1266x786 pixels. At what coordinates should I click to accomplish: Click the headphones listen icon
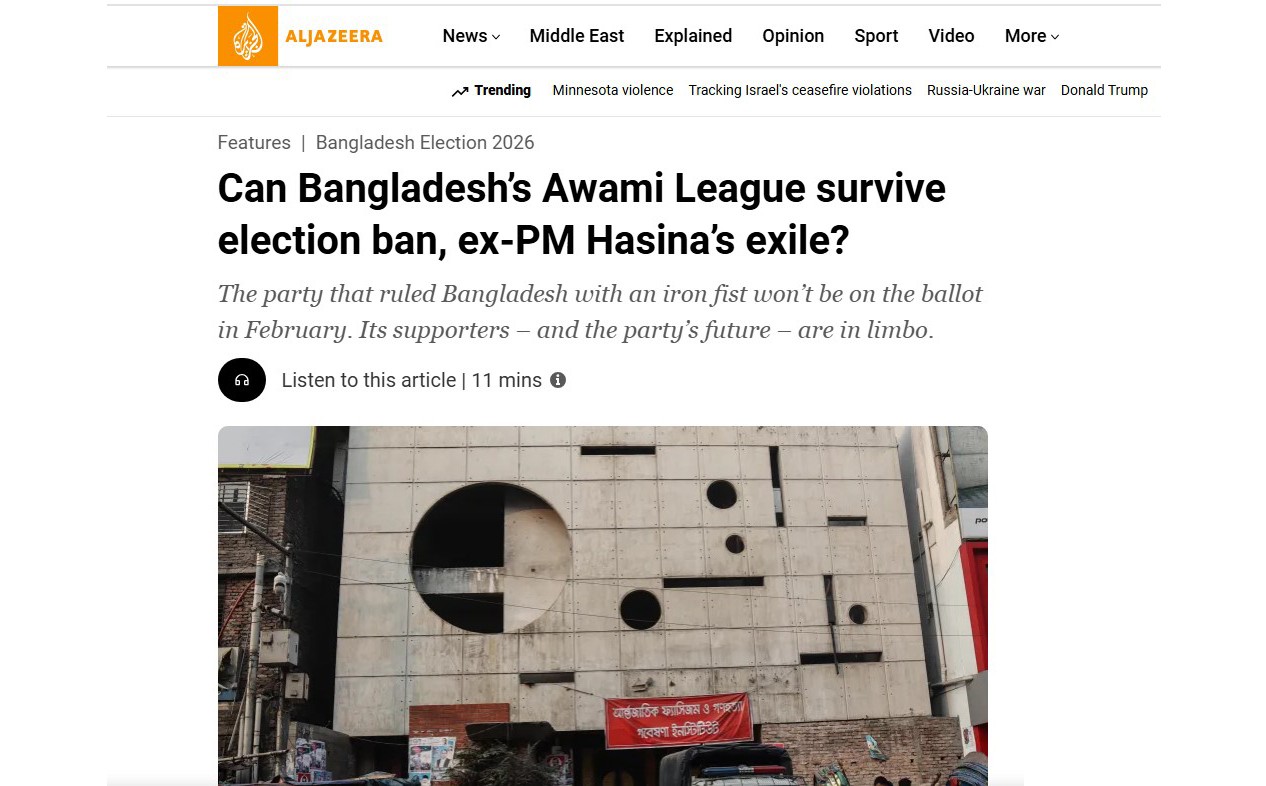pyautogui.click(x=242, y=380)
